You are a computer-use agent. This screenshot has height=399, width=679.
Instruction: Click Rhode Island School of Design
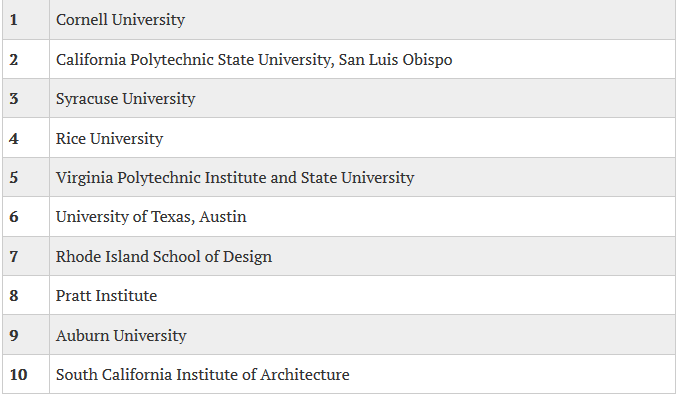point(164,256)
